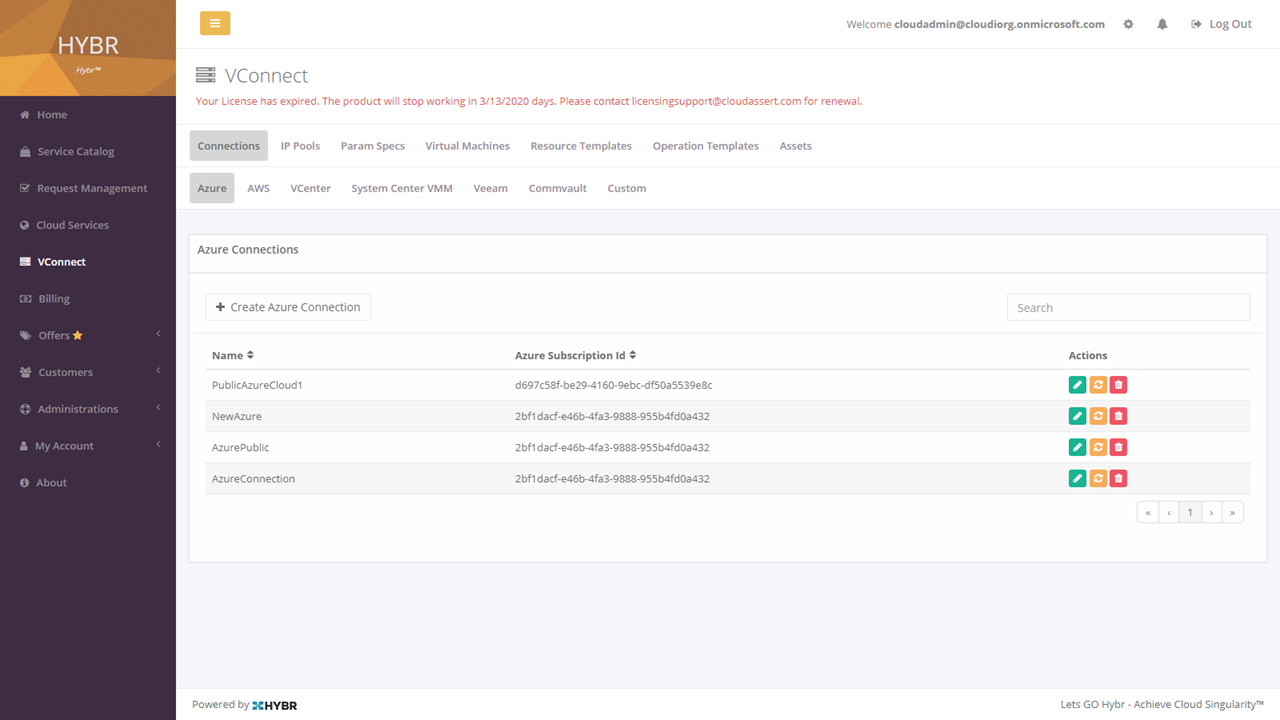Click the HYBR logo in sidebar header
This screenshot has width=1280, height=720.
pos(88,48)
